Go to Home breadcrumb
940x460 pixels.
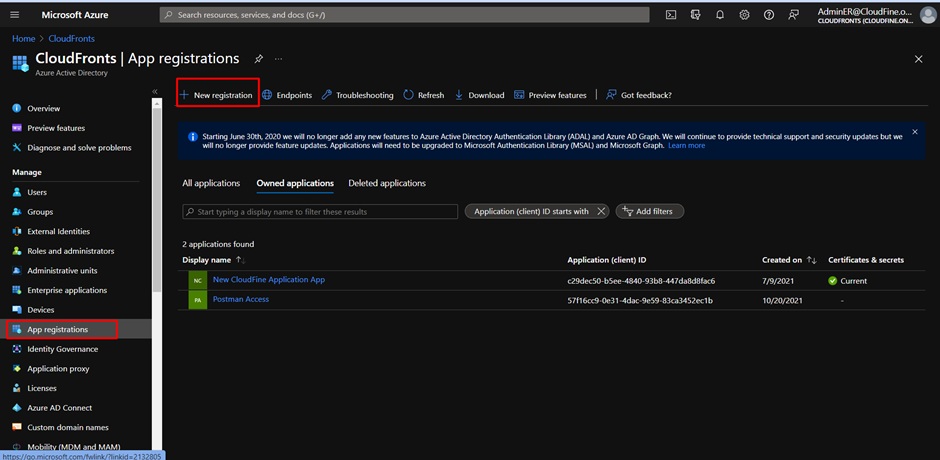tap(23, 39)
